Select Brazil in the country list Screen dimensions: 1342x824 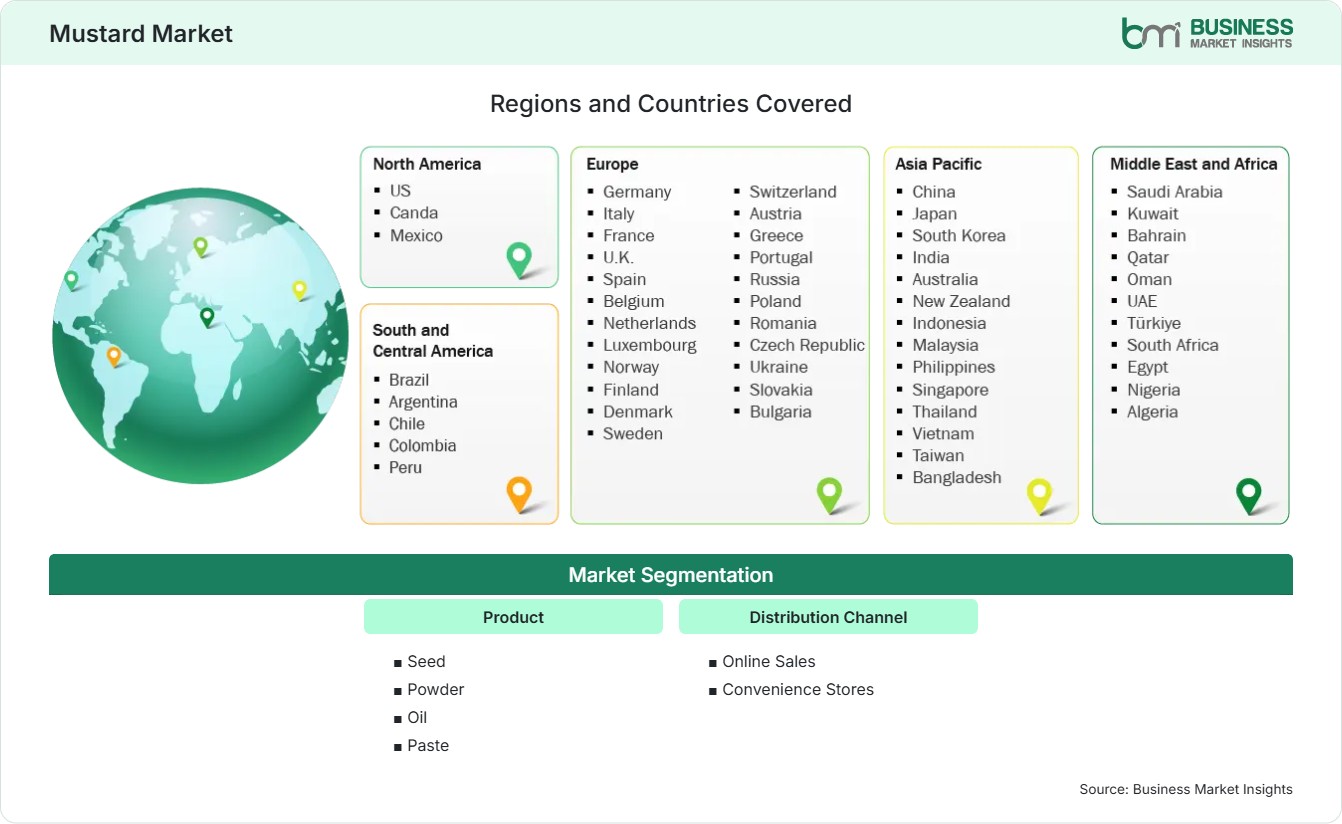pos(409,379)
